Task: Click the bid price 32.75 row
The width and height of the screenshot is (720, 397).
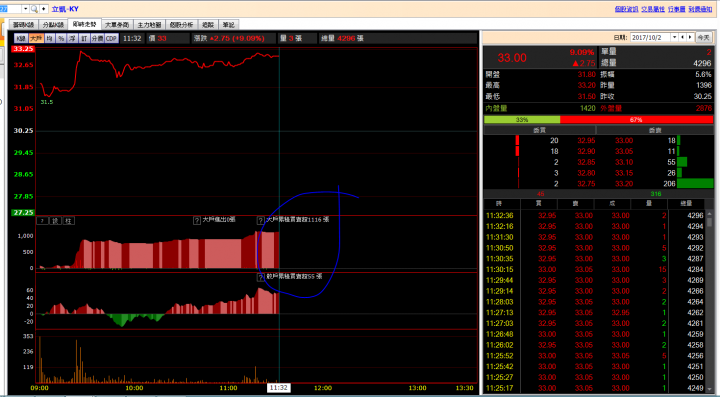Action: pos(586,184)
